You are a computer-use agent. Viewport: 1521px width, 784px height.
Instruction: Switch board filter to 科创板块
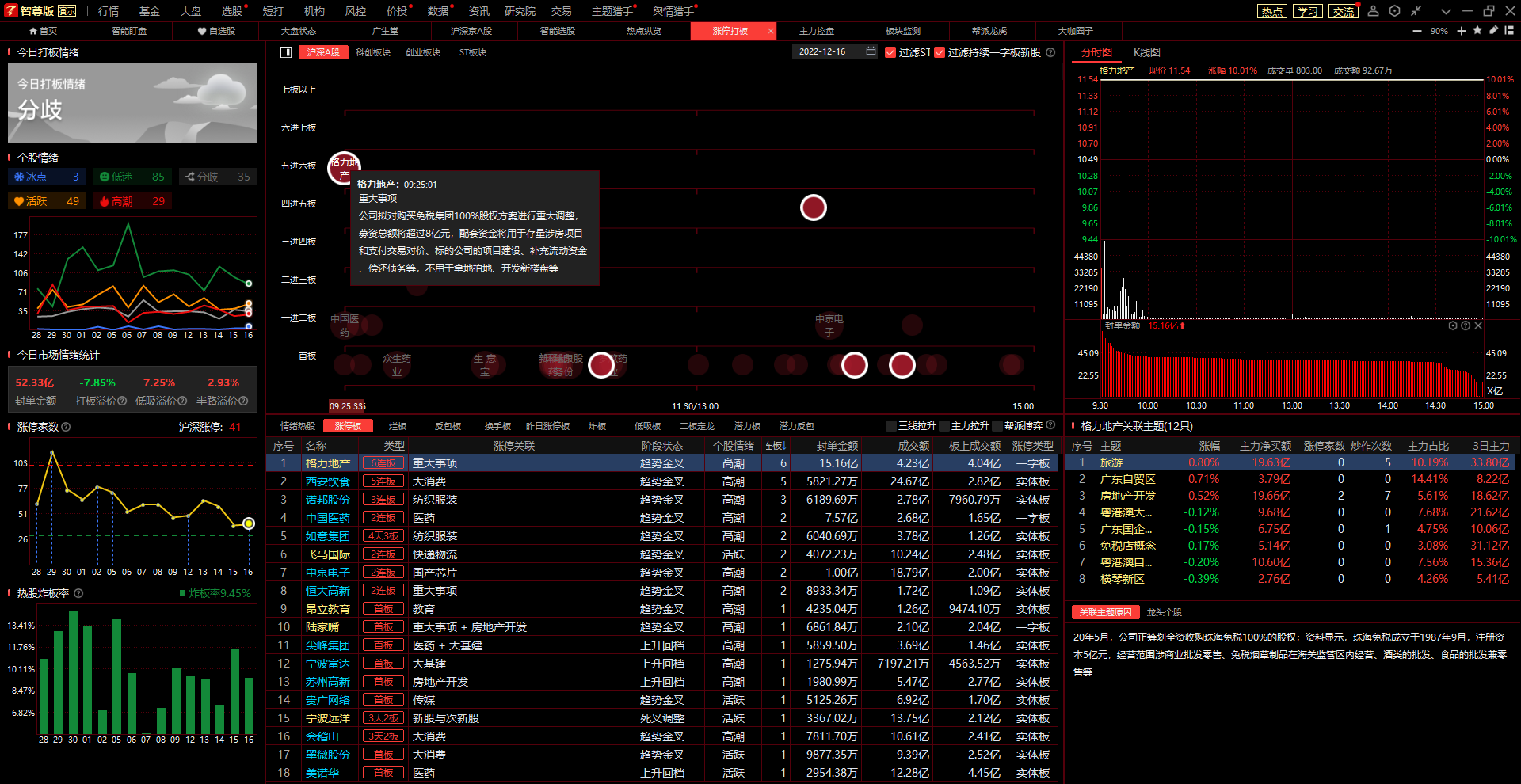click(x=373, y=52)
